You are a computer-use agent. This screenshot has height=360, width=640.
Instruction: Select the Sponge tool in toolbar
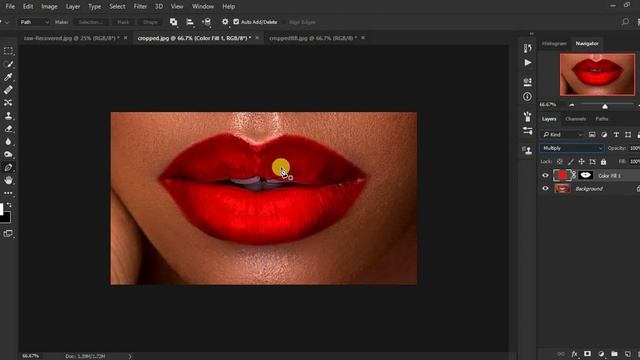(x=8, y=155)
